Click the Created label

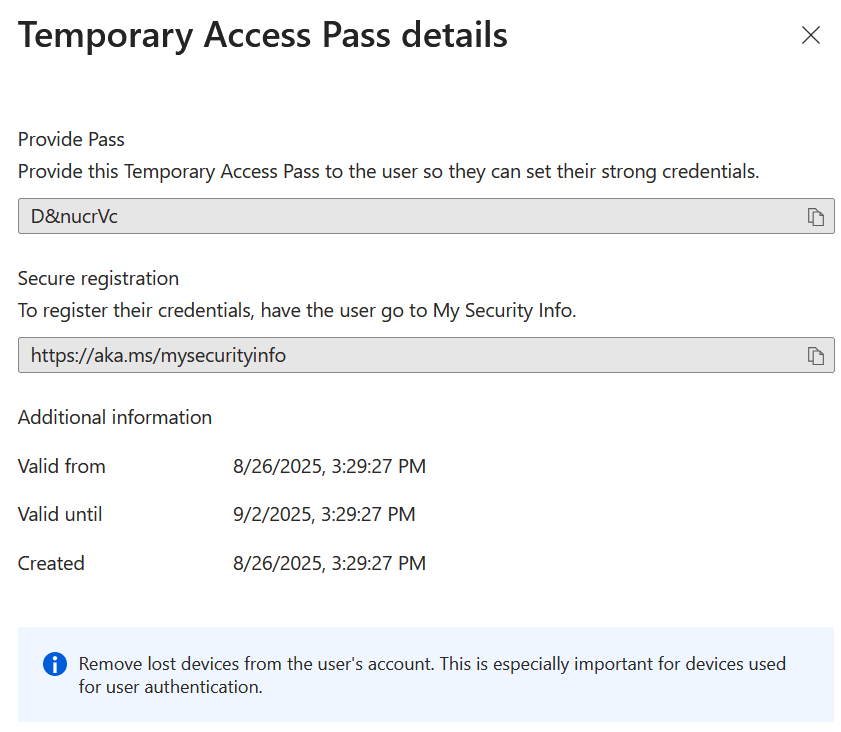(x=51, y=564)
